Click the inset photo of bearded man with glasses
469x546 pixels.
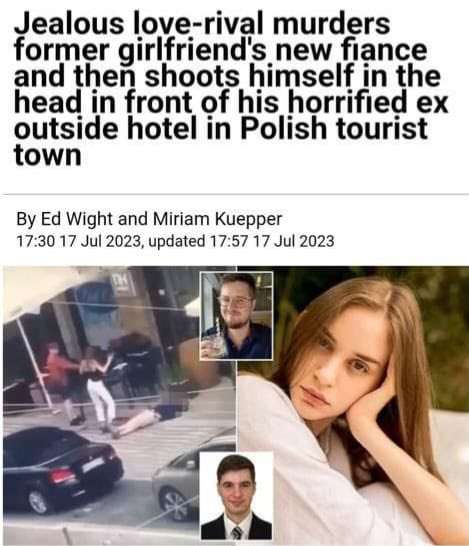(x=236, y=315)
